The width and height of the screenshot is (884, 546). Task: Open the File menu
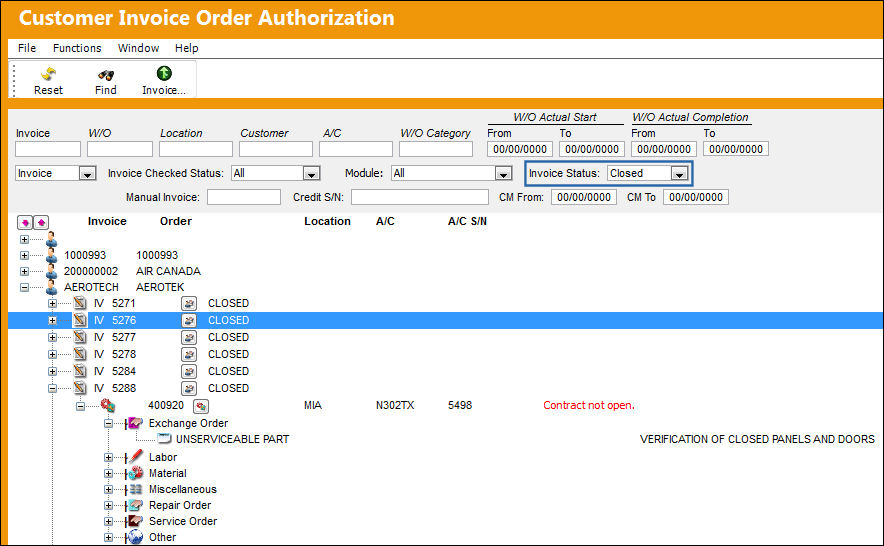click(x=27, y=48)
